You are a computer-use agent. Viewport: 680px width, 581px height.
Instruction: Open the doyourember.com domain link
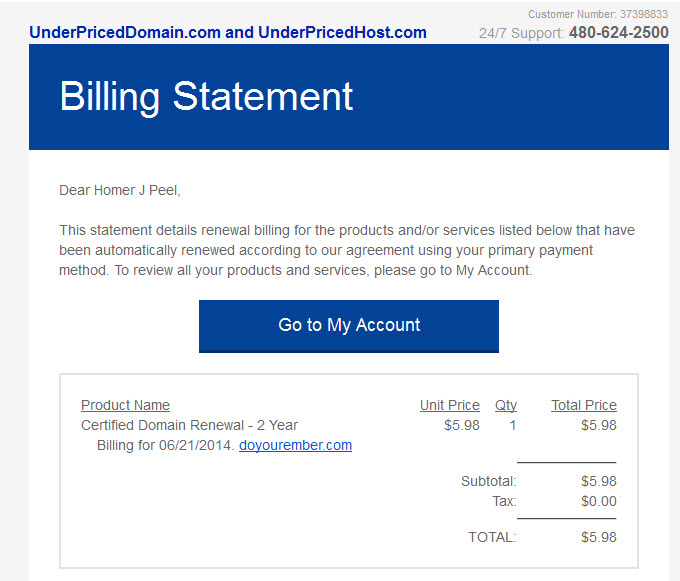pos(295,445)
